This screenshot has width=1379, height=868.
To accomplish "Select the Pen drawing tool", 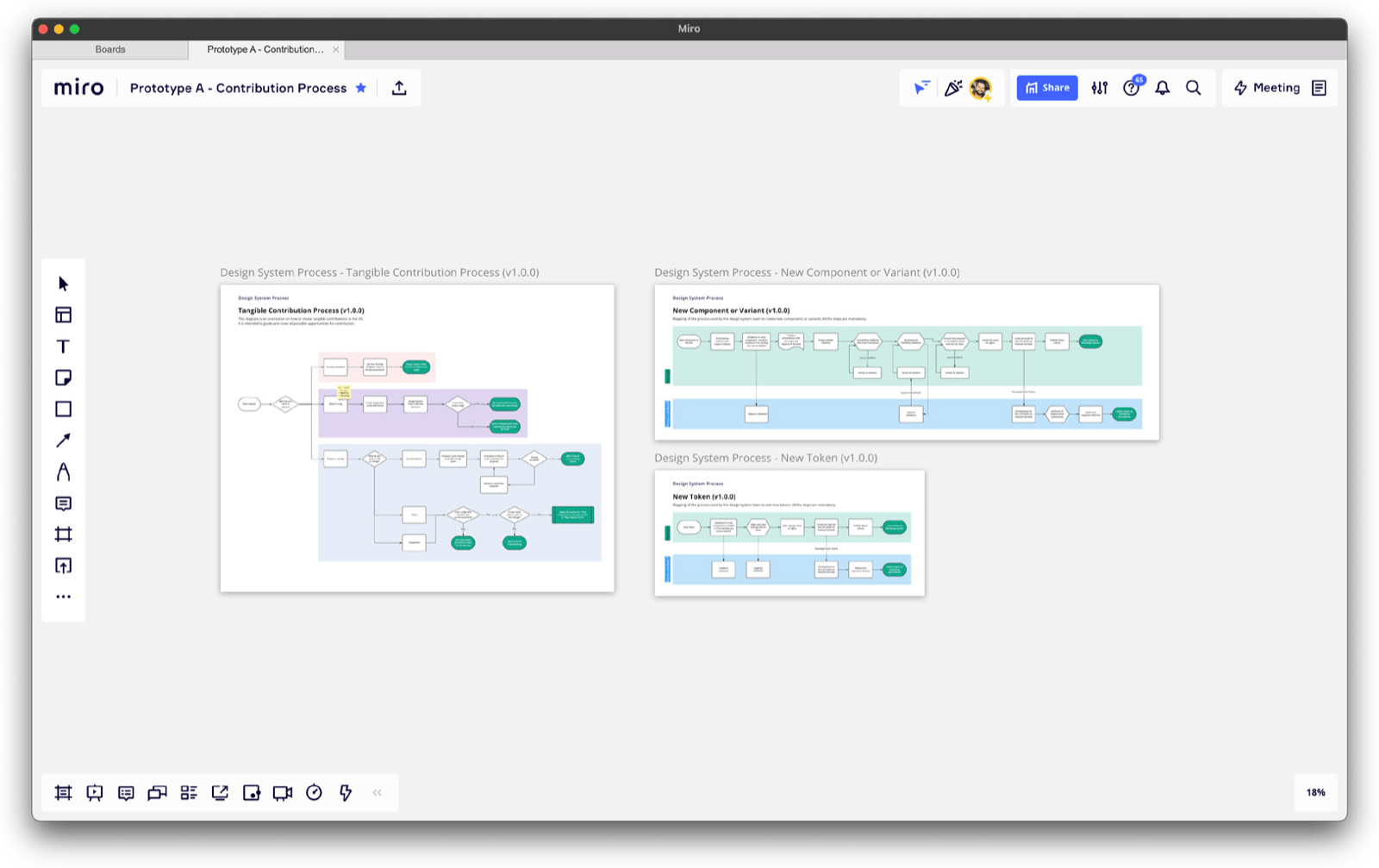I will [63, 471].
